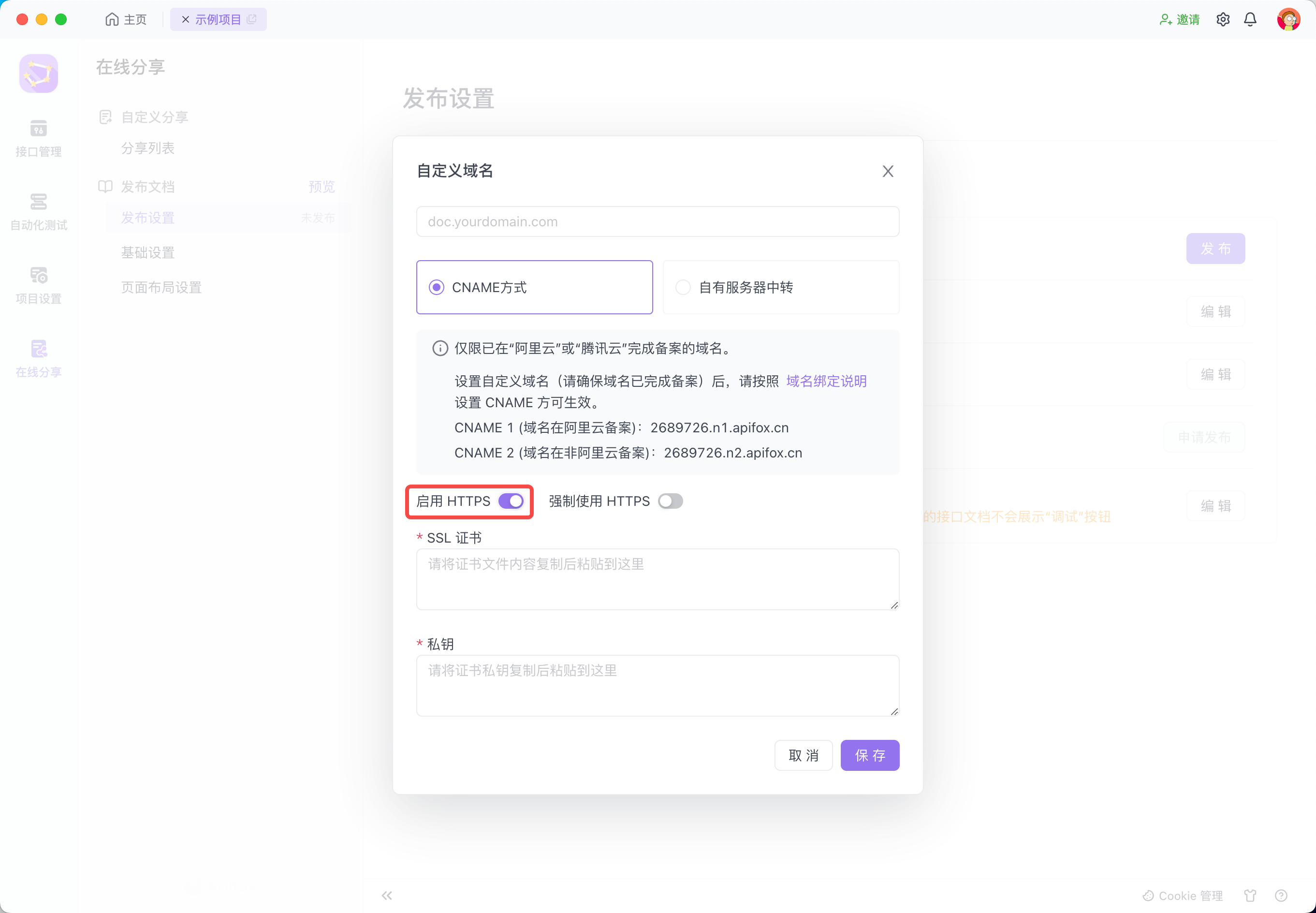
Task: Toggle the 启用 HTTPS switch
Action: coord(511,501)
